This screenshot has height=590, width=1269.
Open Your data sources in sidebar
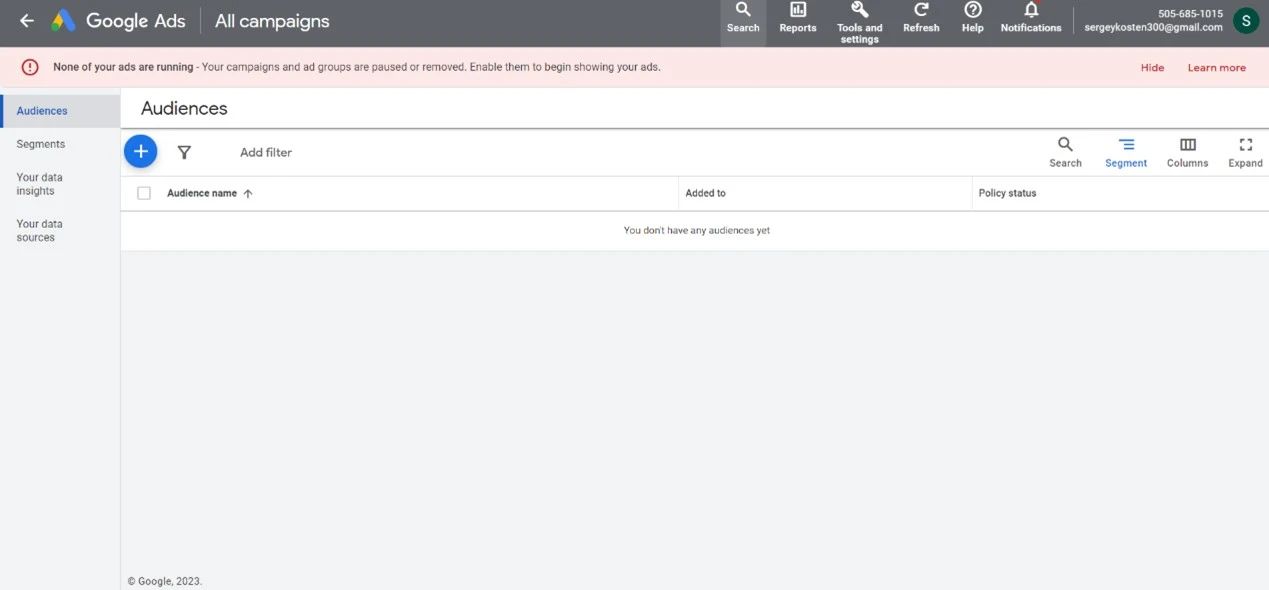pos(40,231)
